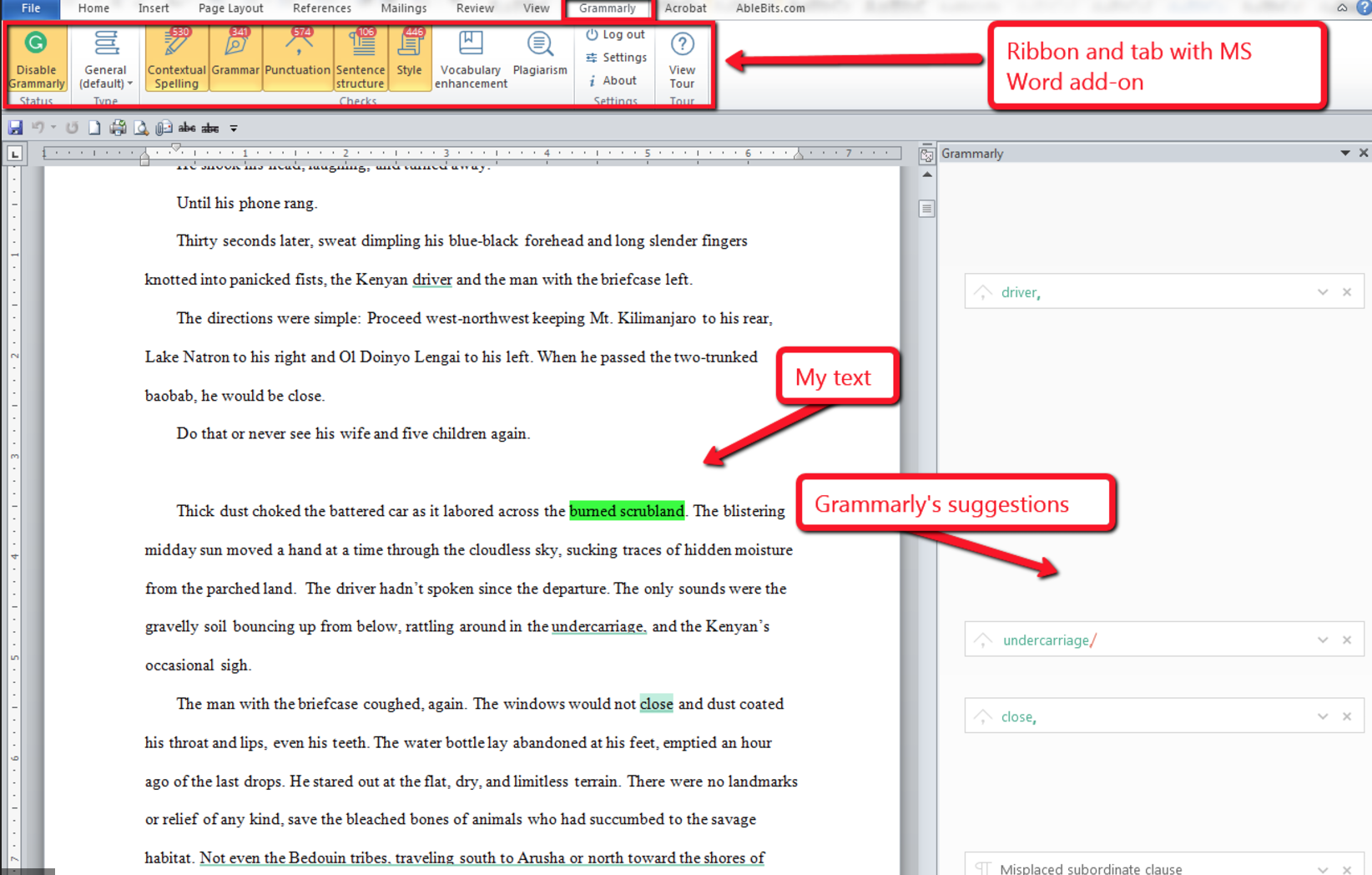Viewport: 1372px width, 875px height.
Task: Enable Vocabulary enhancement check
Action: [x=471, y=59]
